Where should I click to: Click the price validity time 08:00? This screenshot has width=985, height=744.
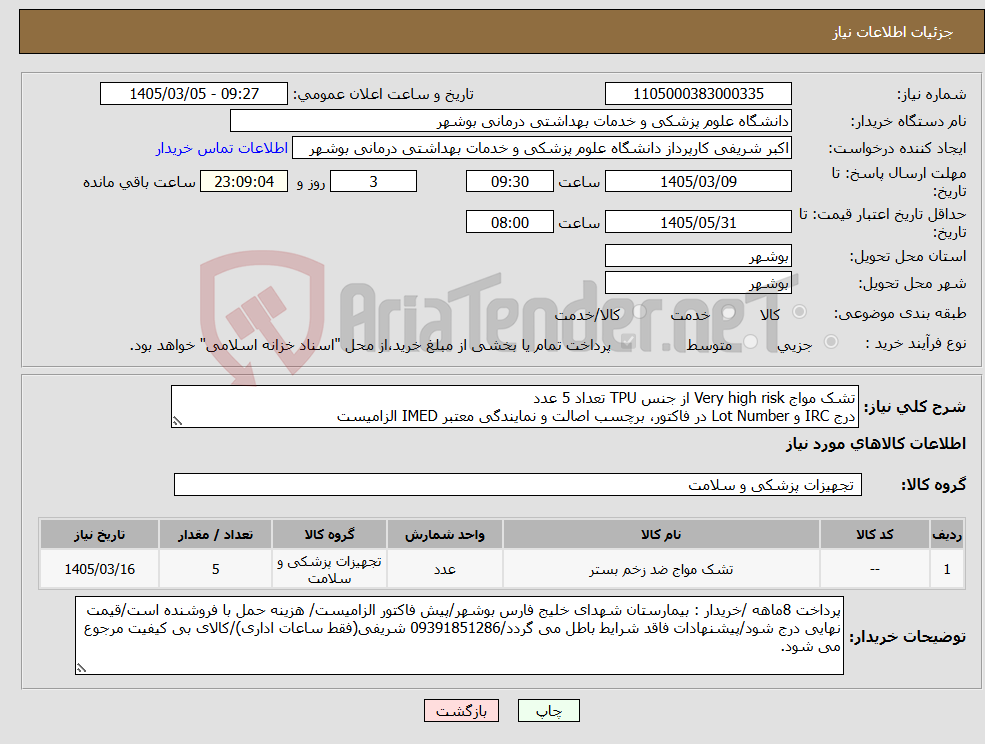point(509,222)
